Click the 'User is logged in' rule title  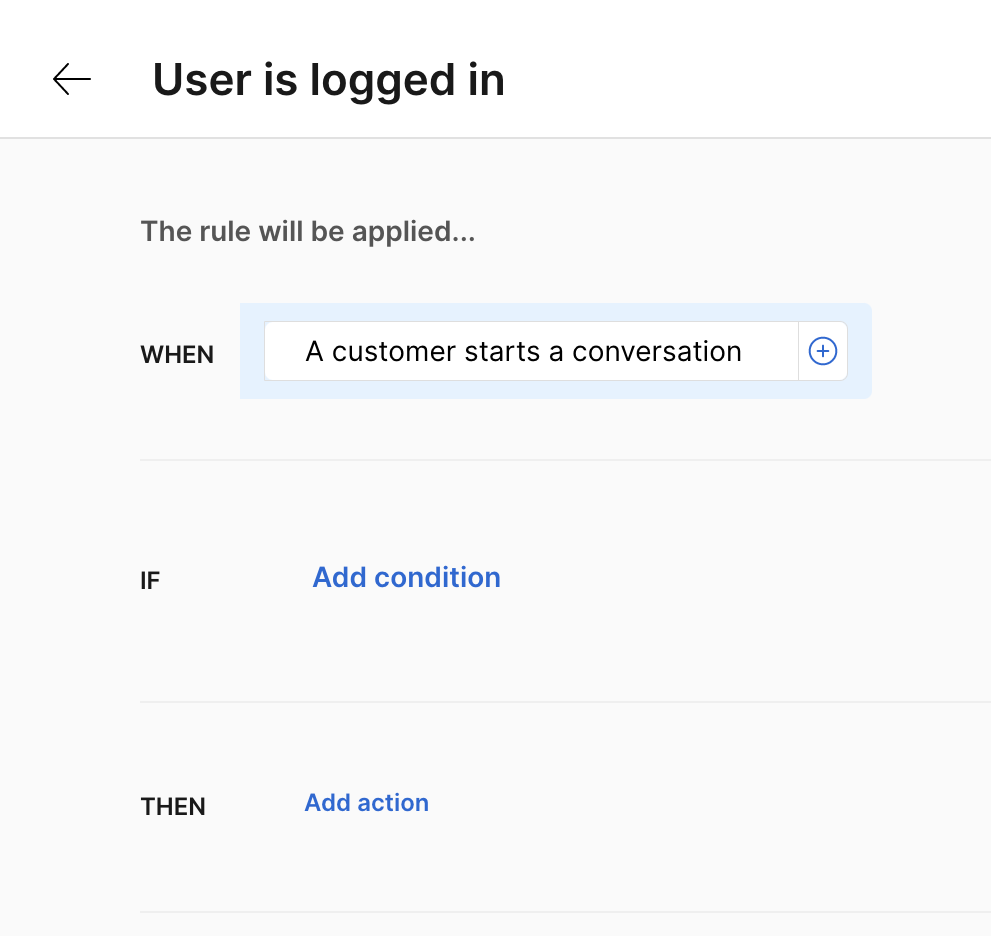(328, 80)
